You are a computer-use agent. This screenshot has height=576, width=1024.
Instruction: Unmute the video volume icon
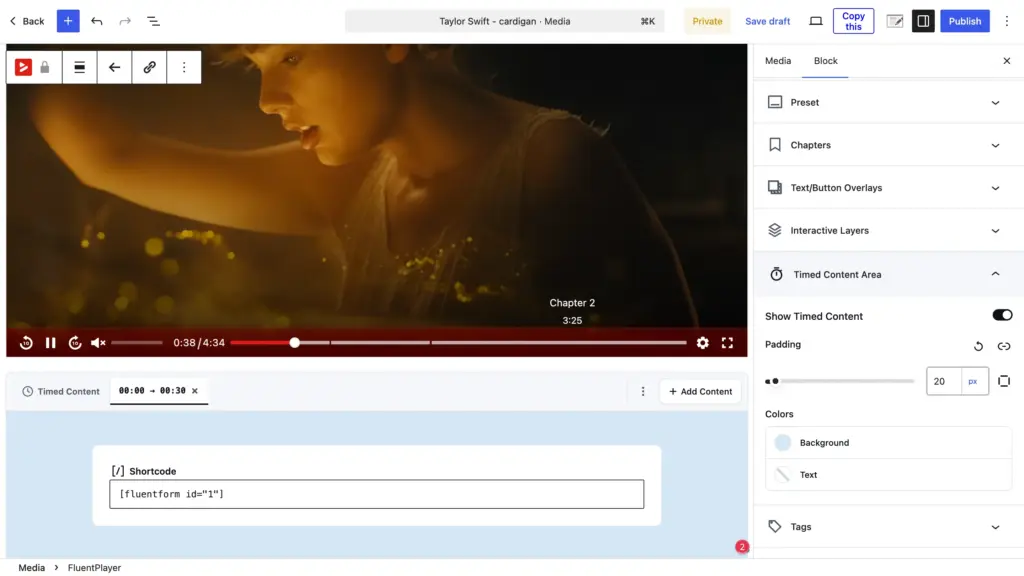98,343
